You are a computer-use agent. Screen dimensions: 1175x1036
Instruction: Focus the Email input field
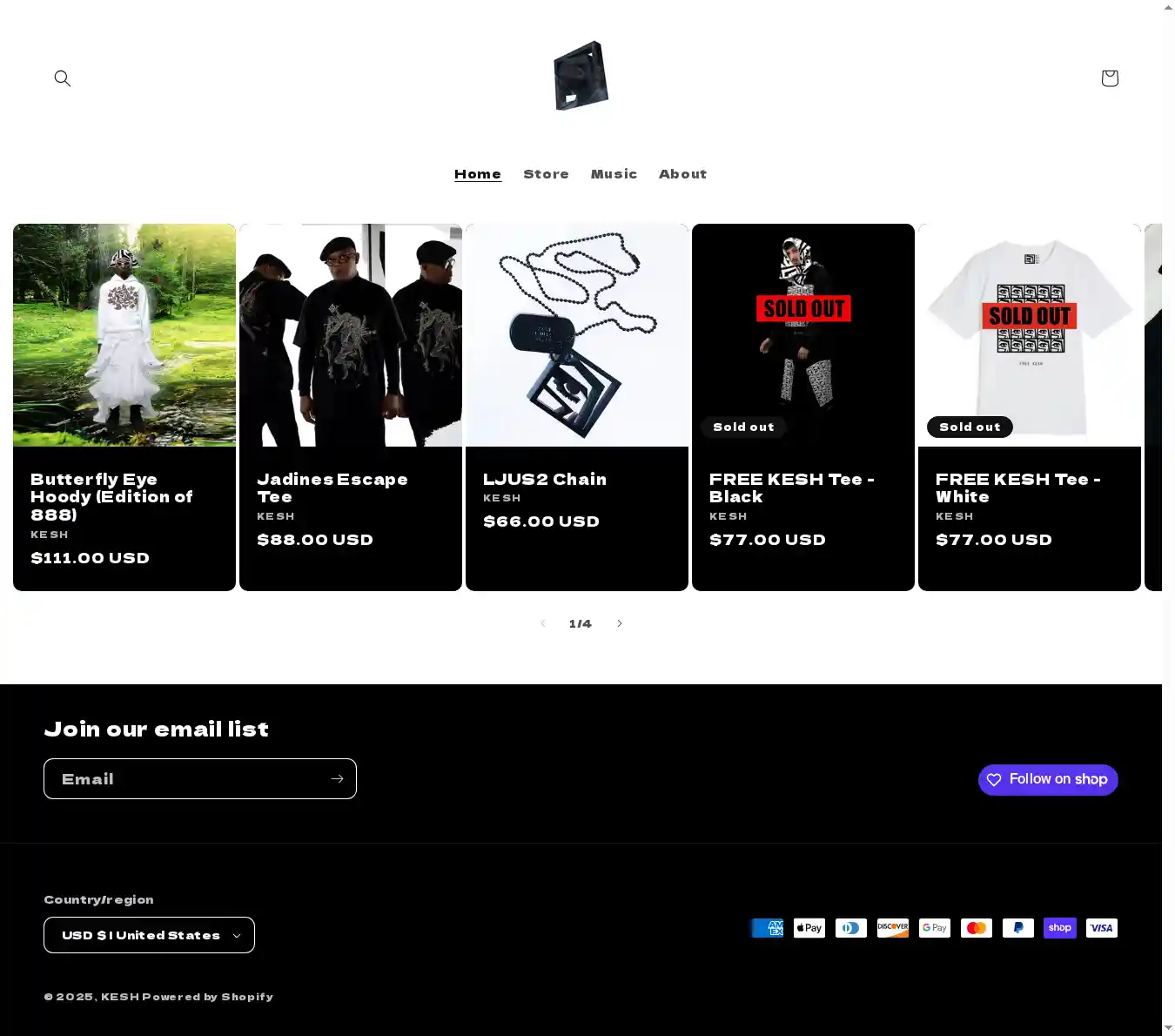coord(185,779)
